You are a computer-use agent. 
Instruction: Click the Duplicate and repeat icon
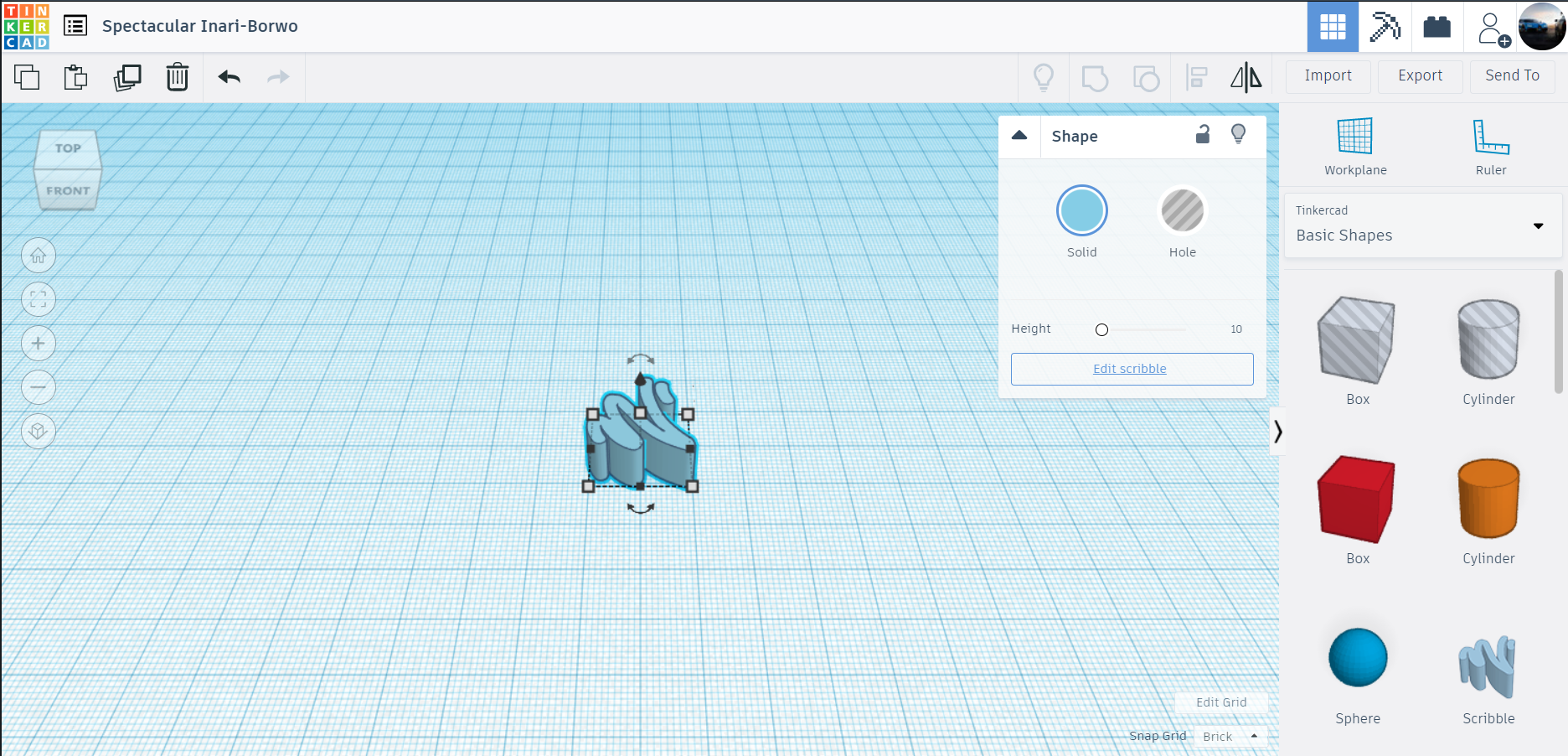[x=127, y=77]
